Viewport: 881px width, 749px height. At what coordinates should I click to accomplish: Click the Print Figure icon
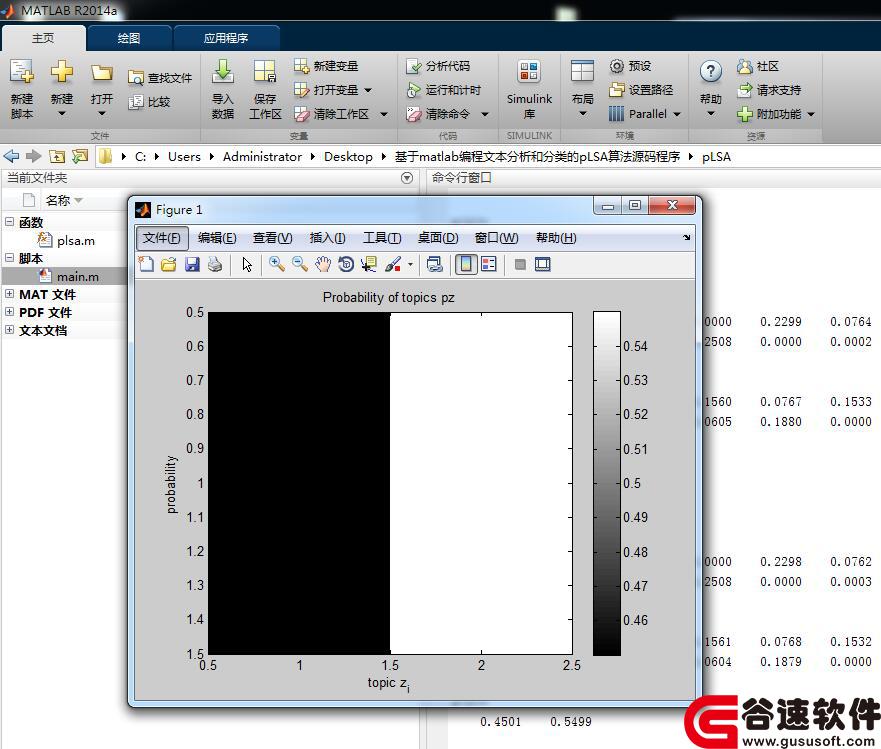215,264
